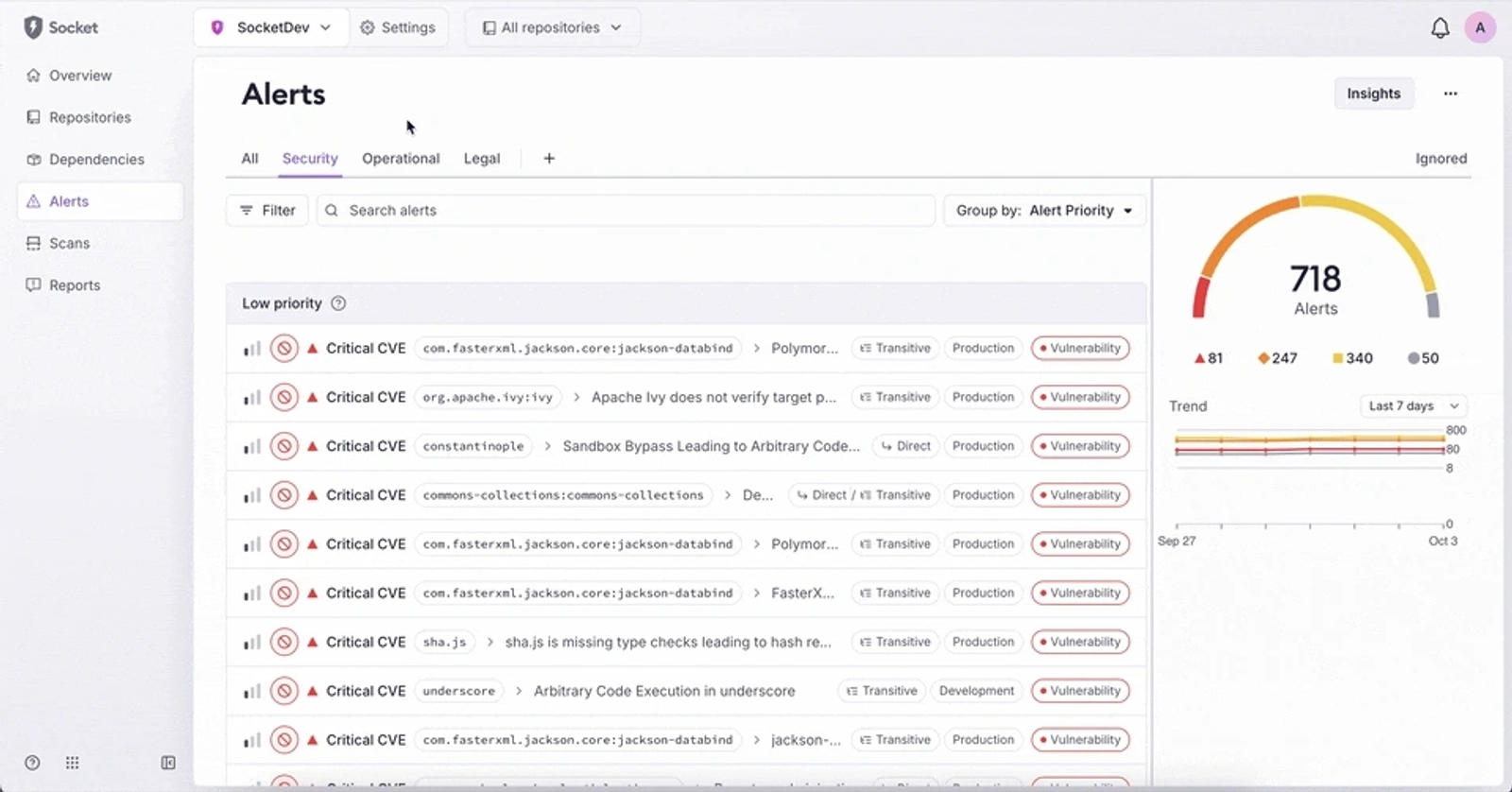Switch to the Operational tab
The width and height of the screenshot is (1512, 792).
point(401,159)
